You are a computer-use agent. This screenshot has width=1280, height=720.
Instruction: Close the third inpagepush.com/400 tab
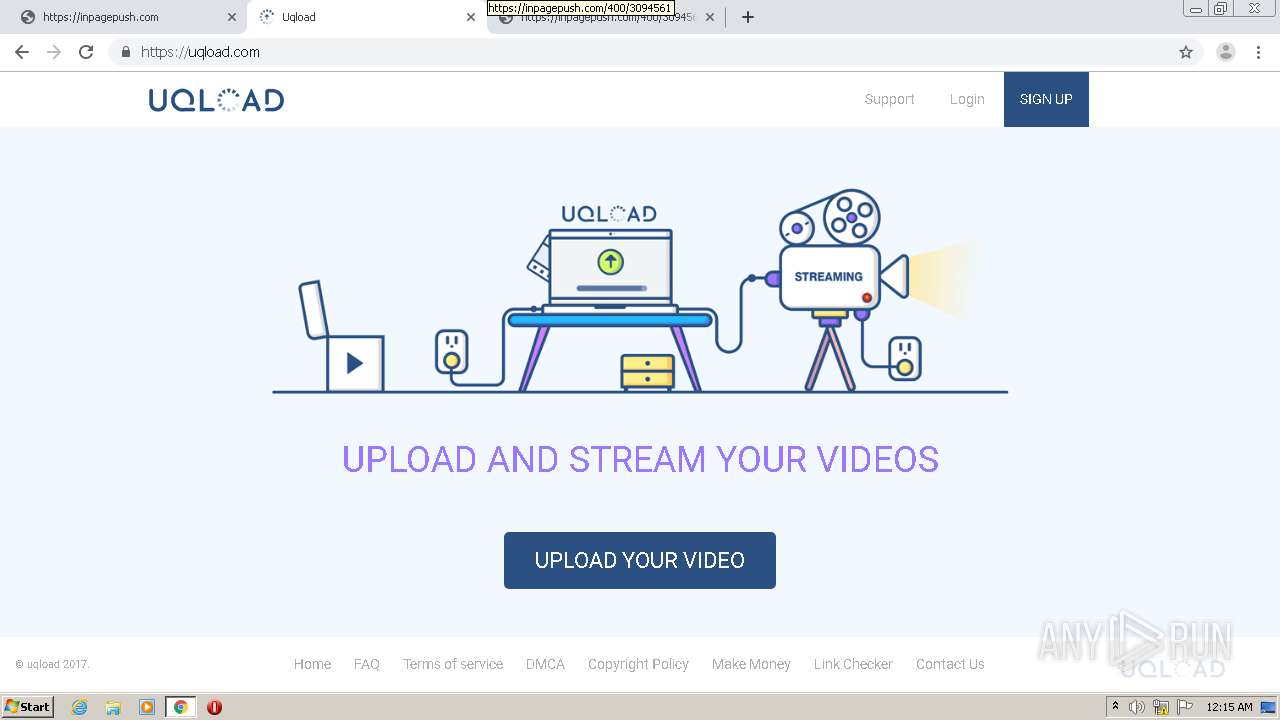710,17
